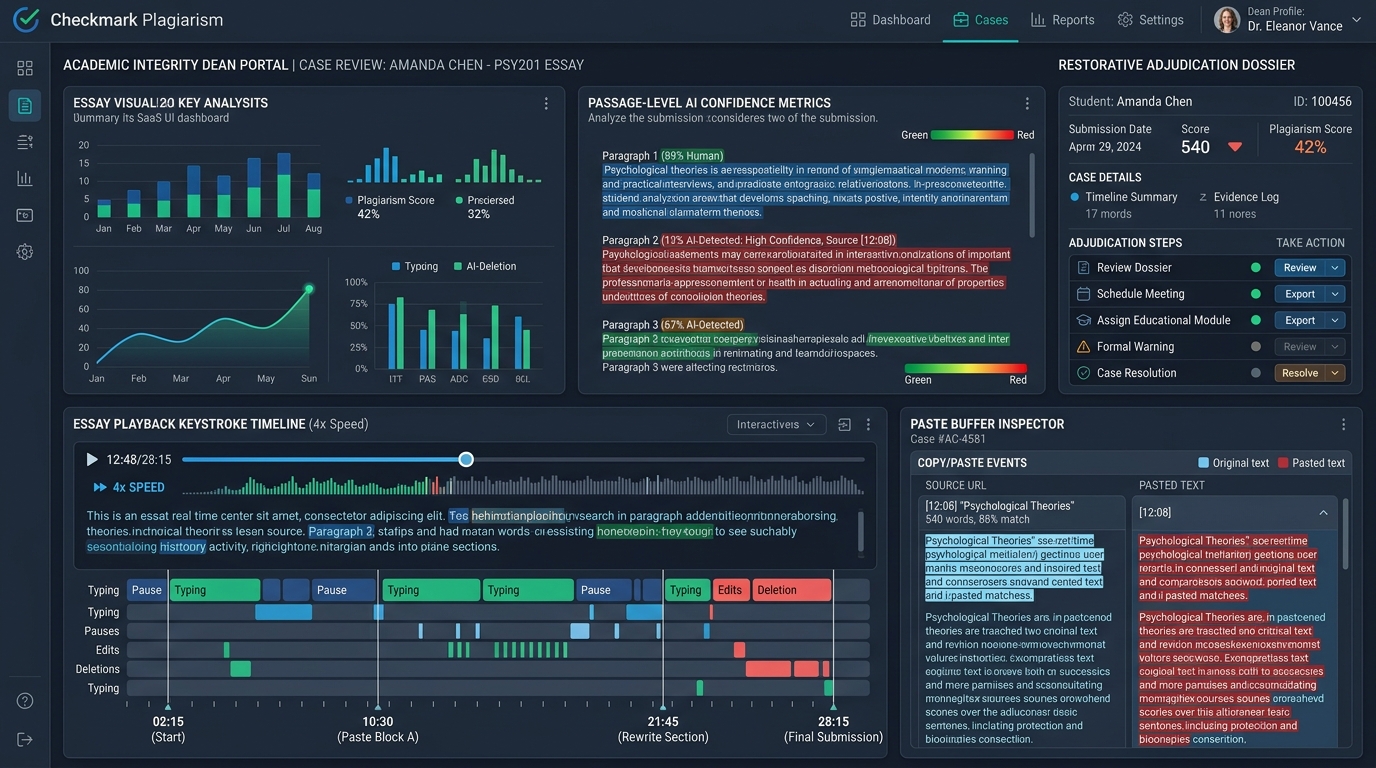Open the bar chart icon in left sidebar

(x=25, y=178)
